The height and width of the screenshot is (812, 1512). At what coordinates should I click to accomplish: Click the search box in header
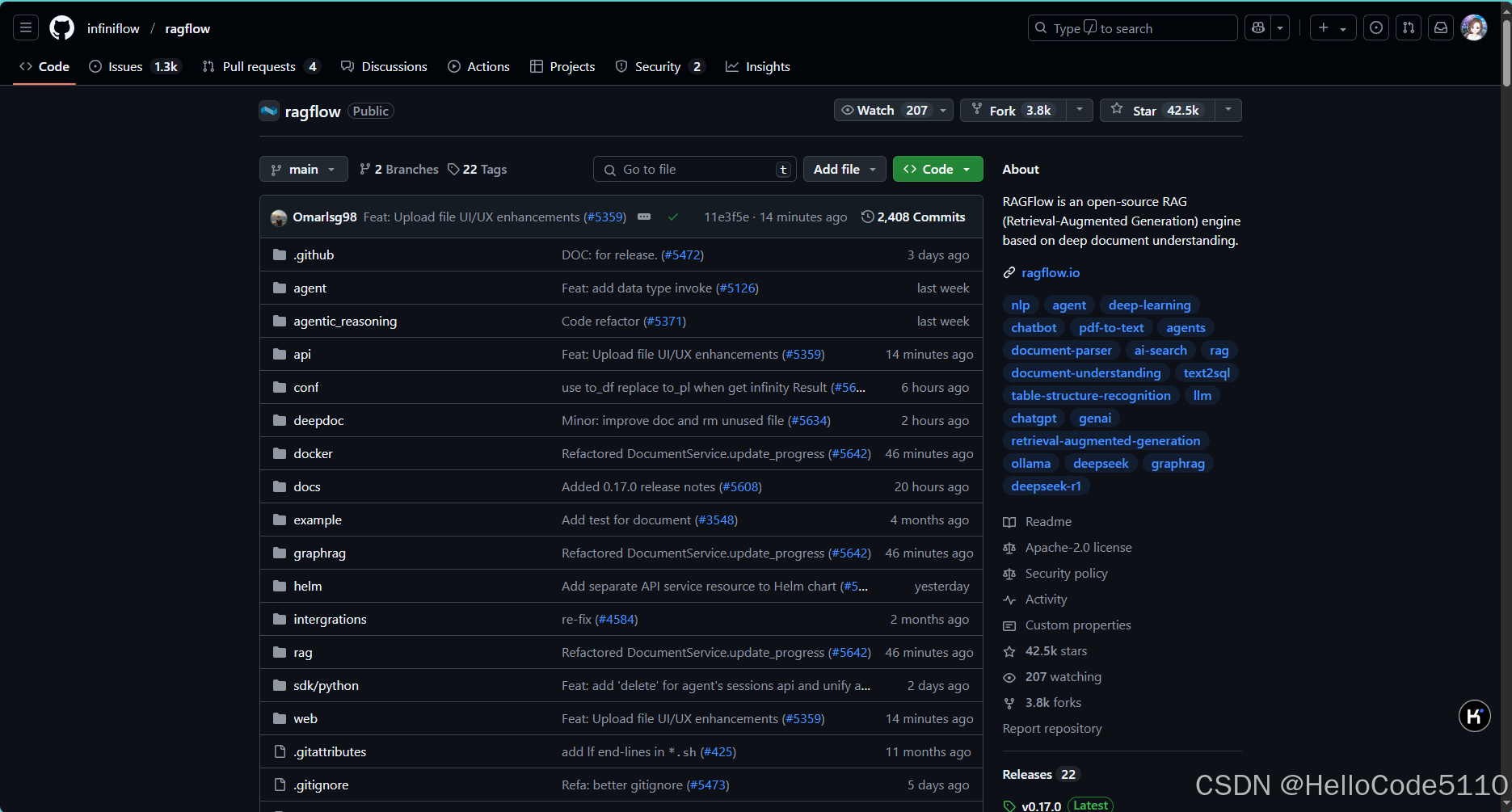[1132, 28]
